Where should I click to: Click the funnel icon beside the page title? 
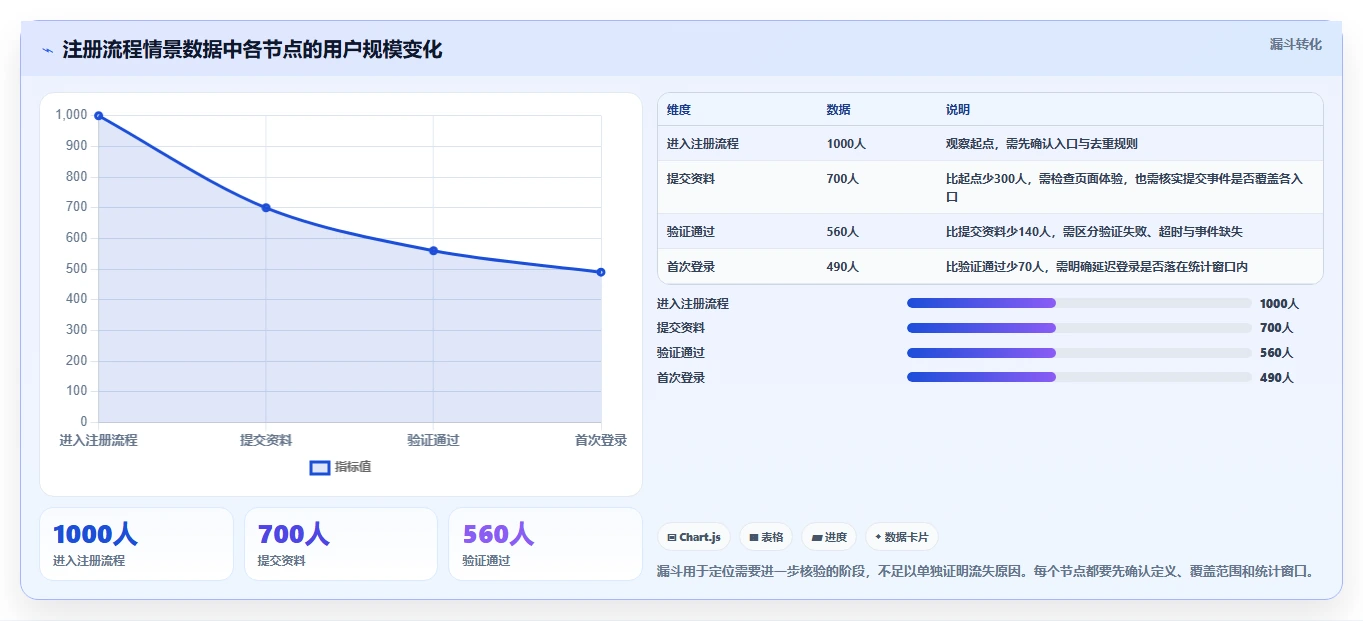pos(47,50)
